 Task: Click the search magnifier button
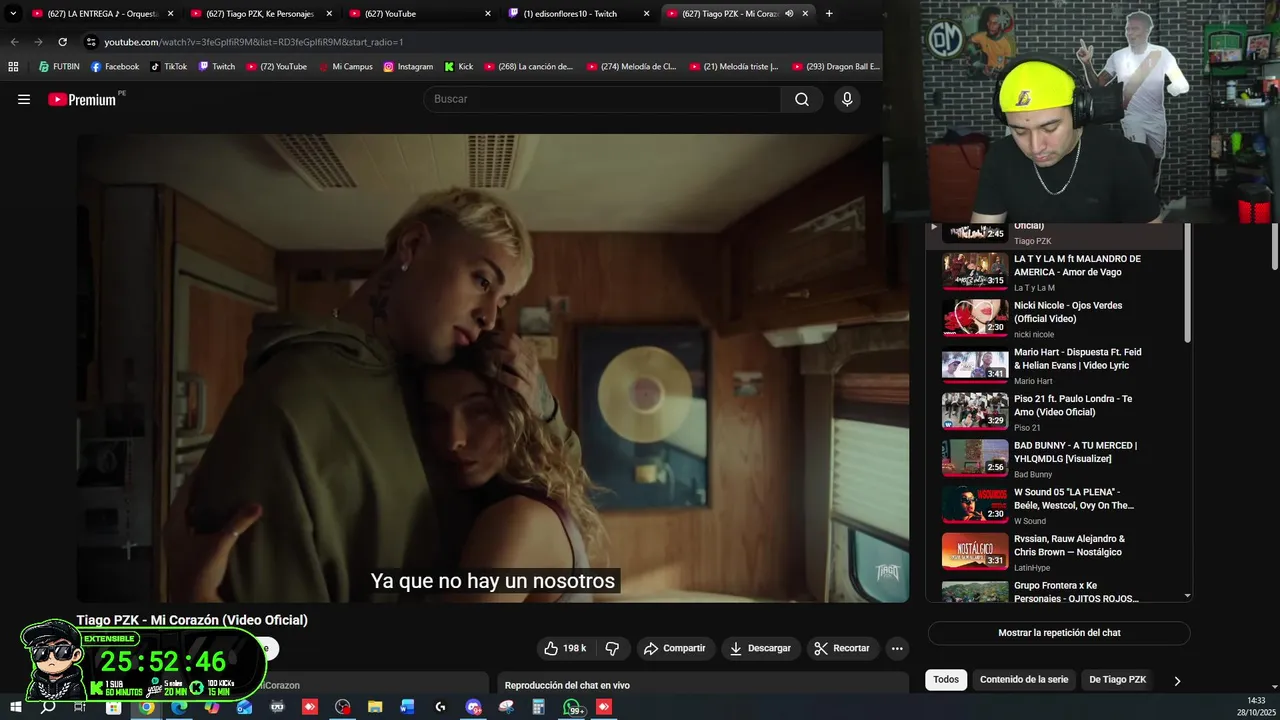click(802, 99)
